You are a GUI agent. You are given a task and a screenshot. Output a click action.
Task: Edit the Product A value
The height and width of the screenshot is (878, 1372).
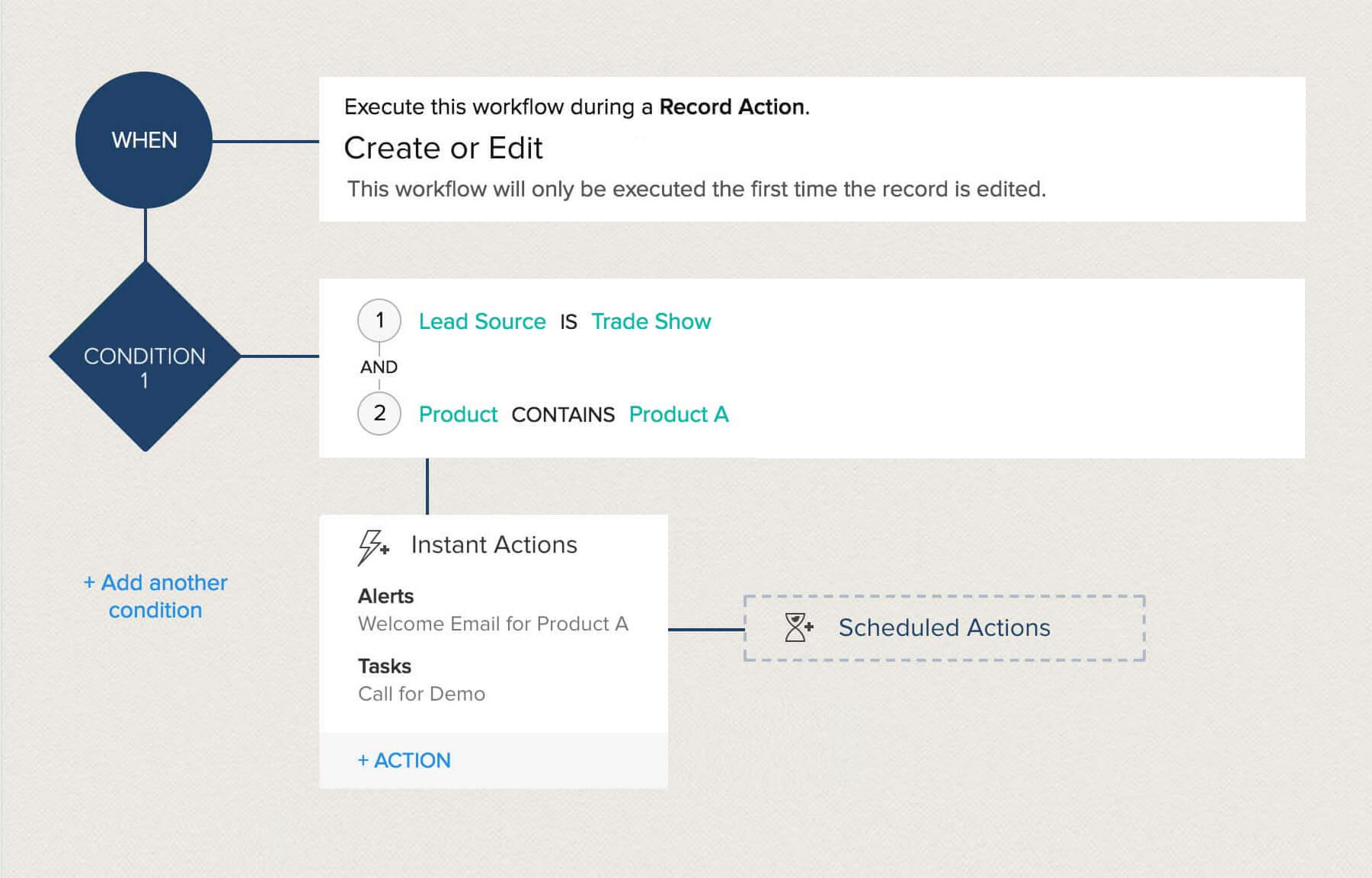point(678,414)
